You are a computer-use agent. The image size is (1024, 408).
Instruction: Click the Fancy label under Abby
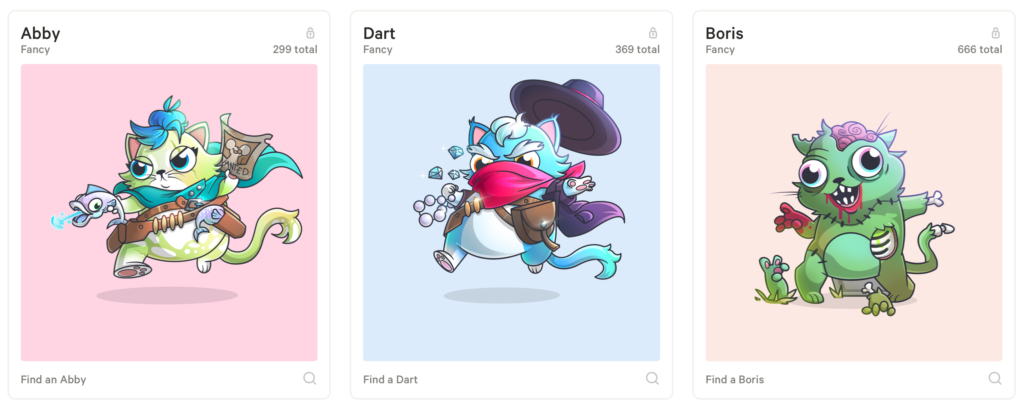tap(35, 50)
